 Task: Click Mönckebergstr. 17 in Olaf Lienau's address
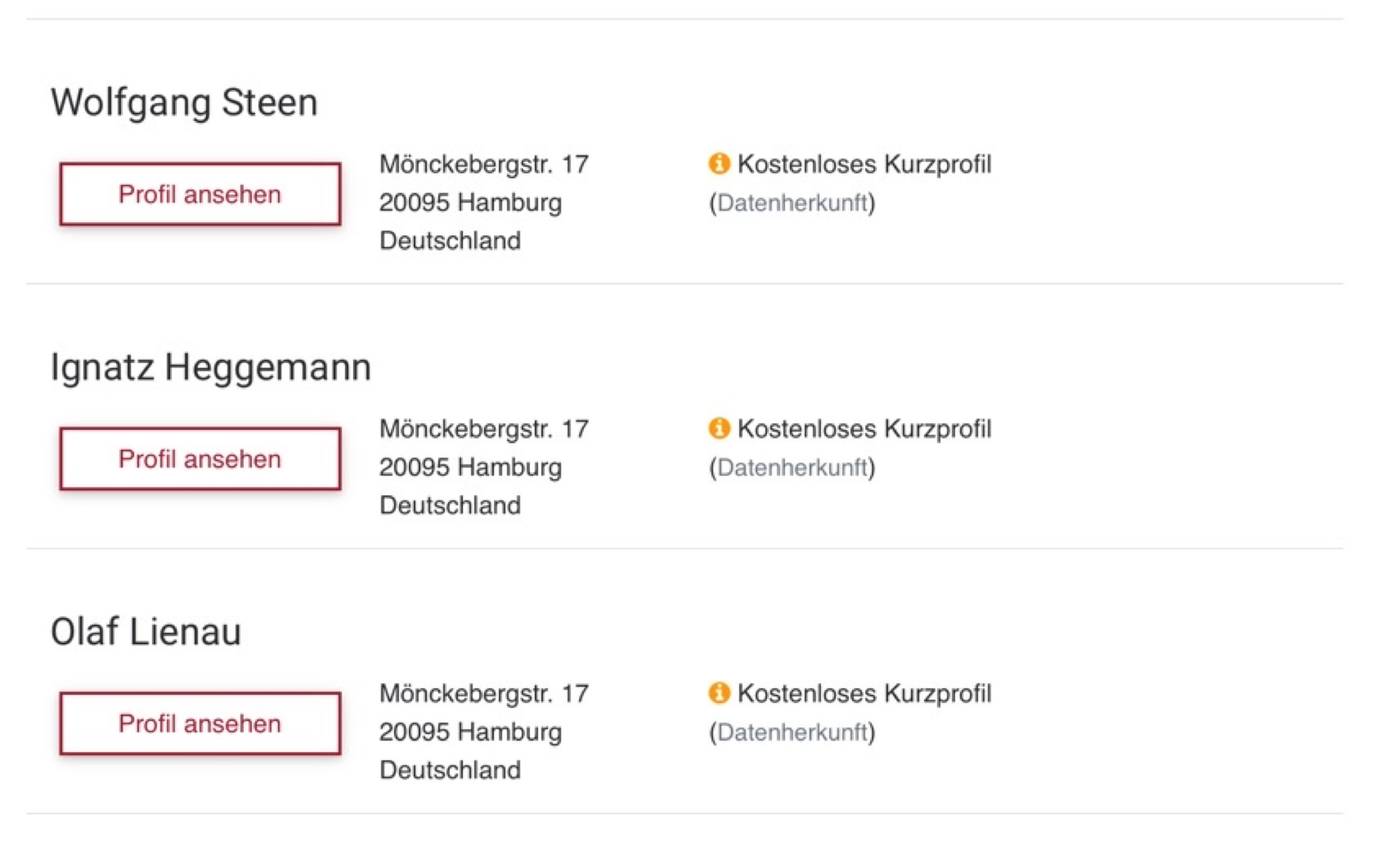[483, 693]
